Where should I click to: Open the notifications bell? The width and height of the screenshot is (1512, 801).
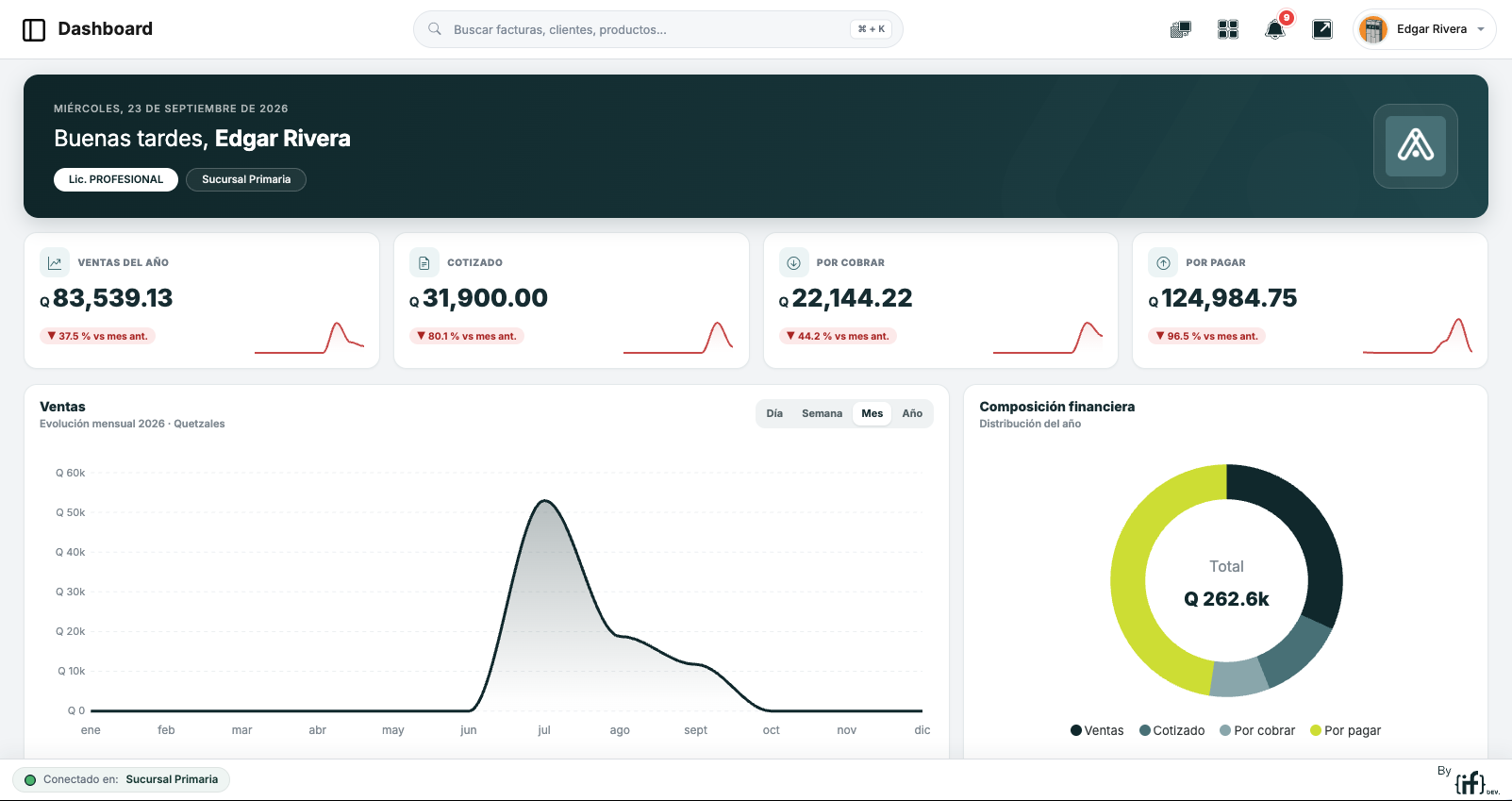[x=1274, y=30]
